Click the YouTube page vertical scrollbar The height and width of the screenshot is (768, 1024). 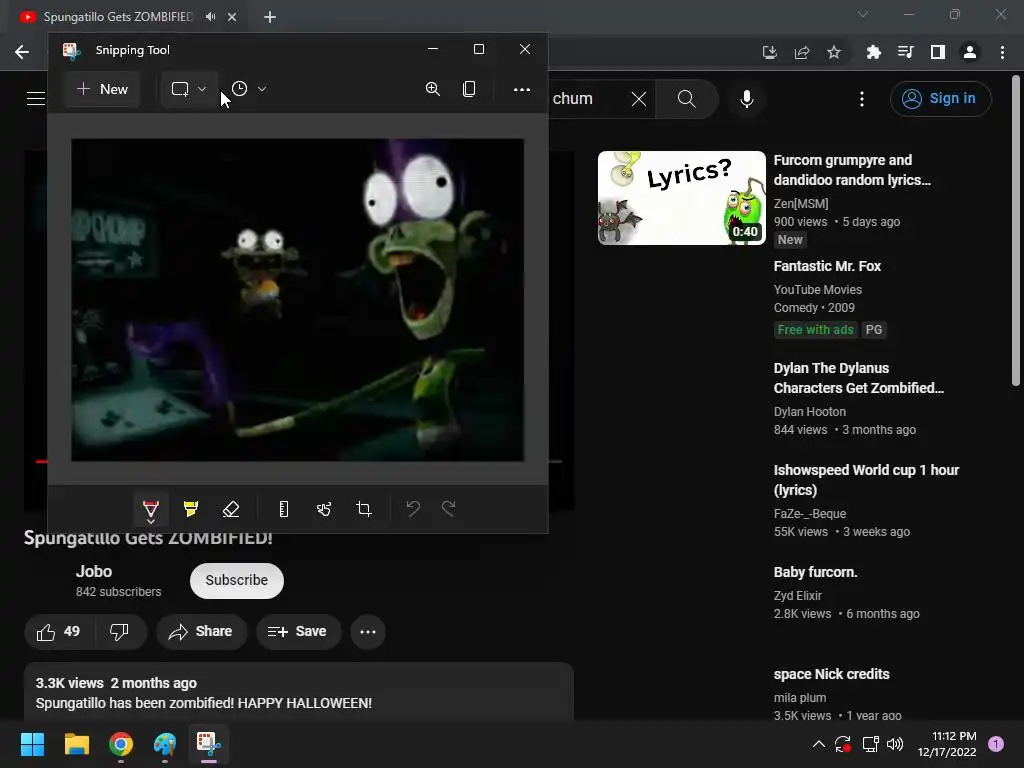(1016, 232)
